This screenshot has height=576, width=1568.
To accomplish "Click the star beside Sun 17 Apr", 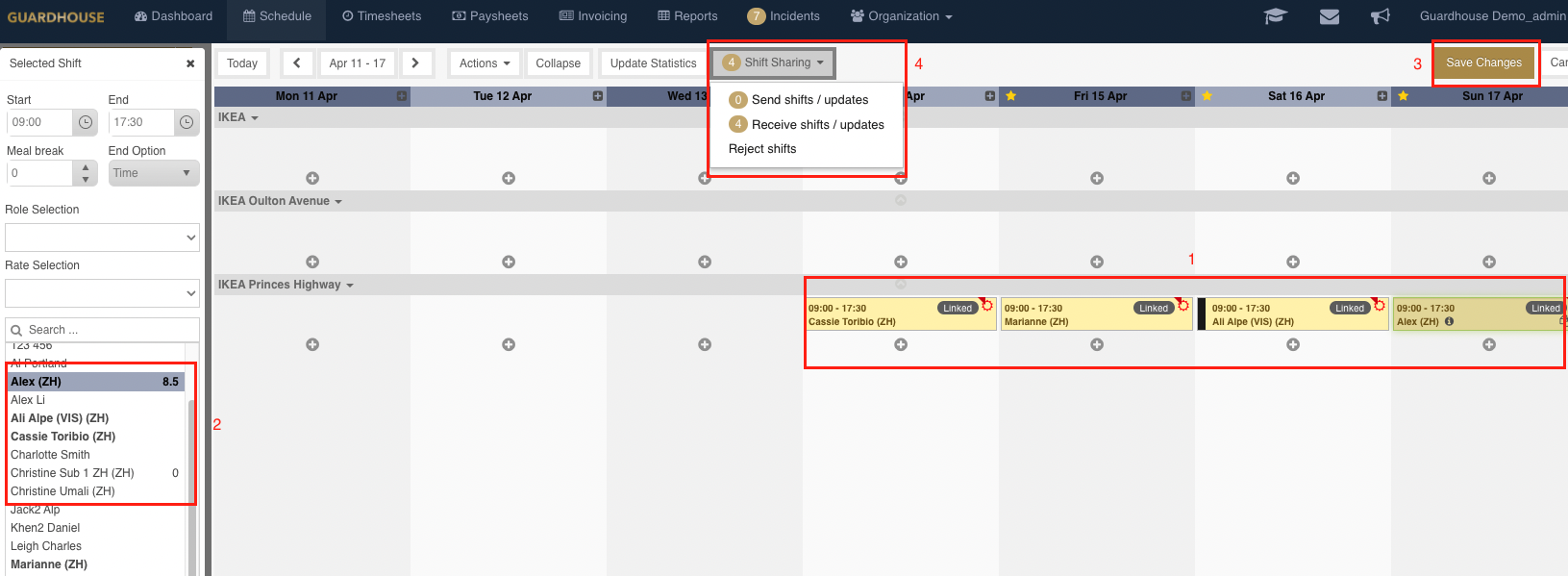I will [x=1404, y=96].
